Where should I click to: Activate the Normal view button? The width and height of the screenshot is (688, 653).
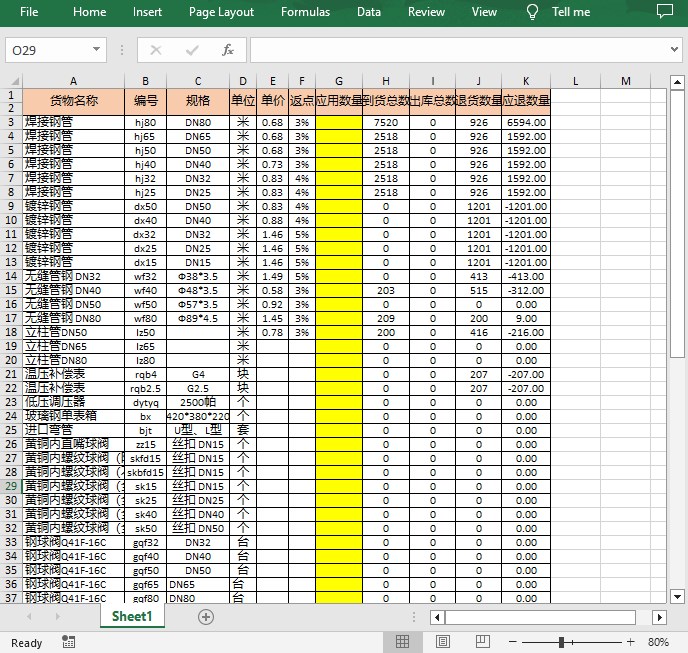pos(402,642)
